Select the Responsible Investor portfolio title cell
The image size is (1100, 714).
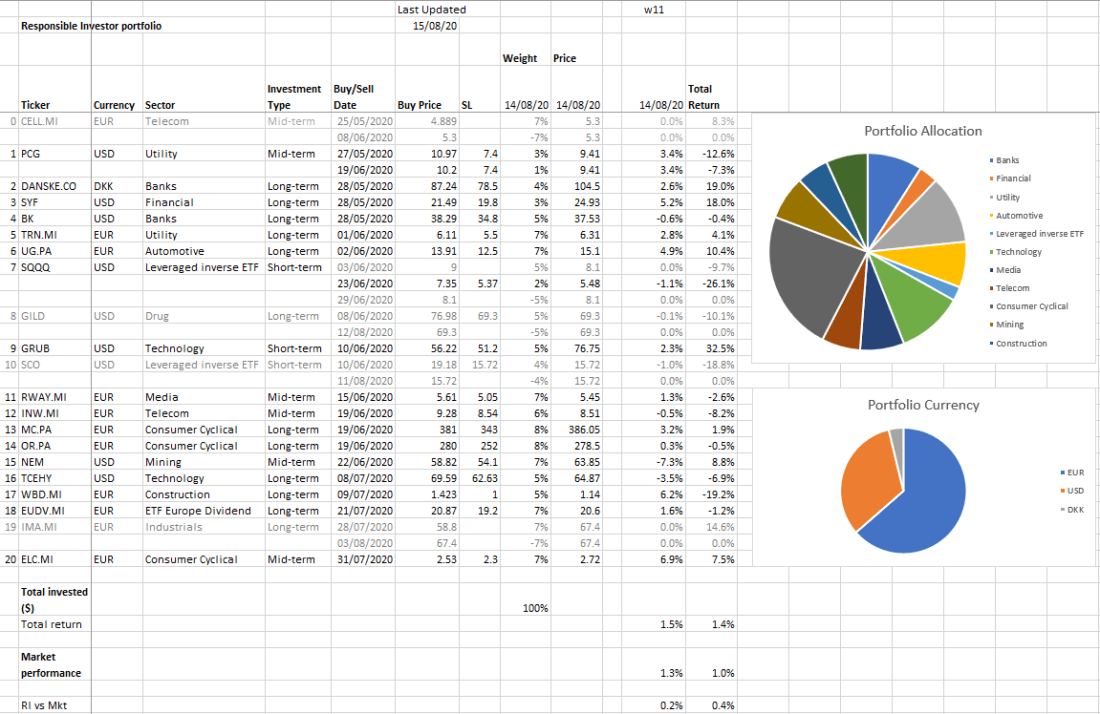[91, 26]
